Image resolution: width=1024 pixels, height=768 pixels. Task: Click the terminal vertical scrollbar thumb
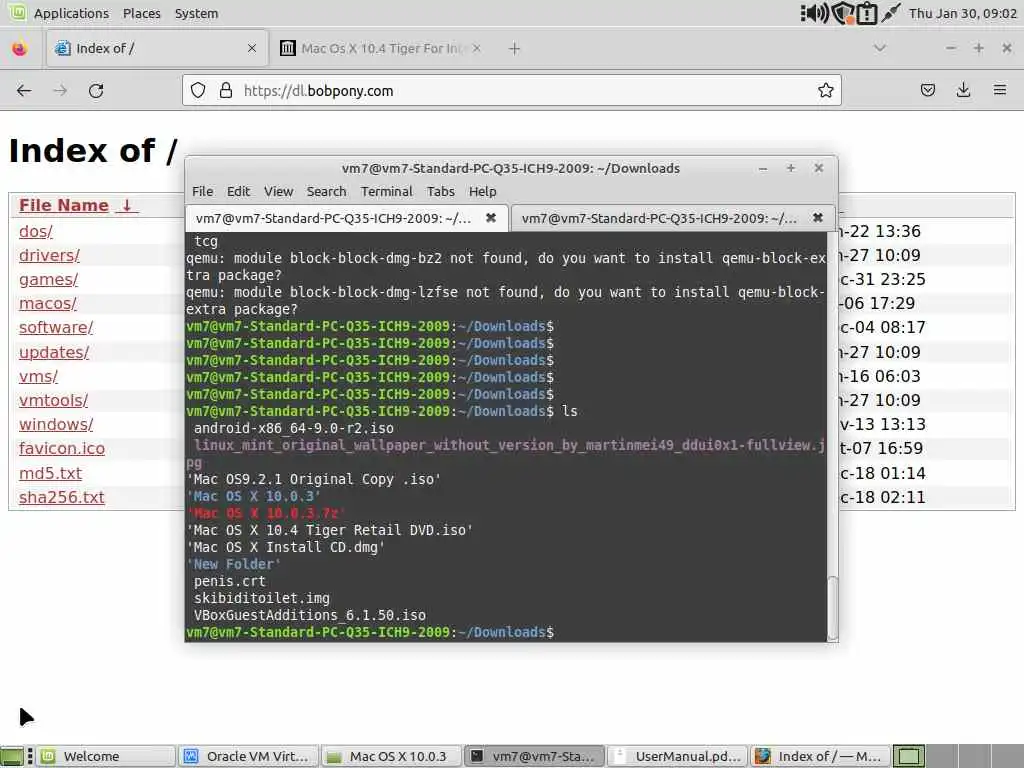click(x=833, y=607)
